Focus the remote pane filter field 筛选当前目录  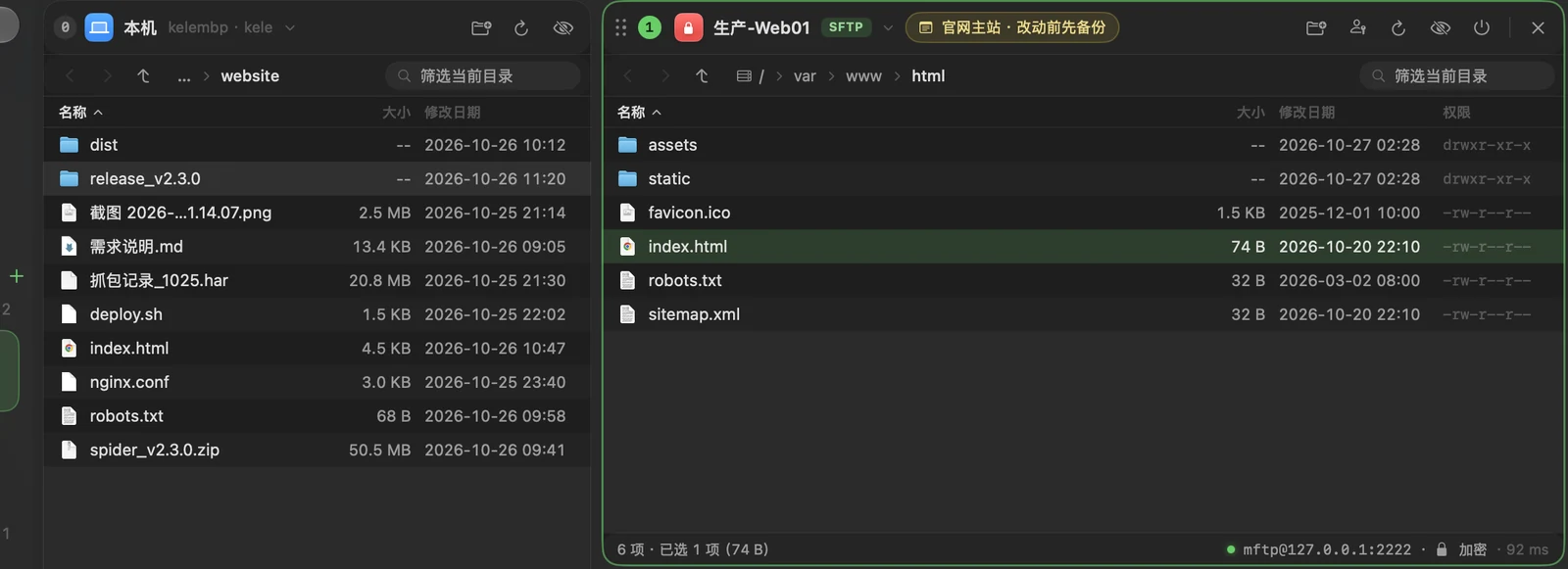pyautogui.click(x=1457, y=75)
